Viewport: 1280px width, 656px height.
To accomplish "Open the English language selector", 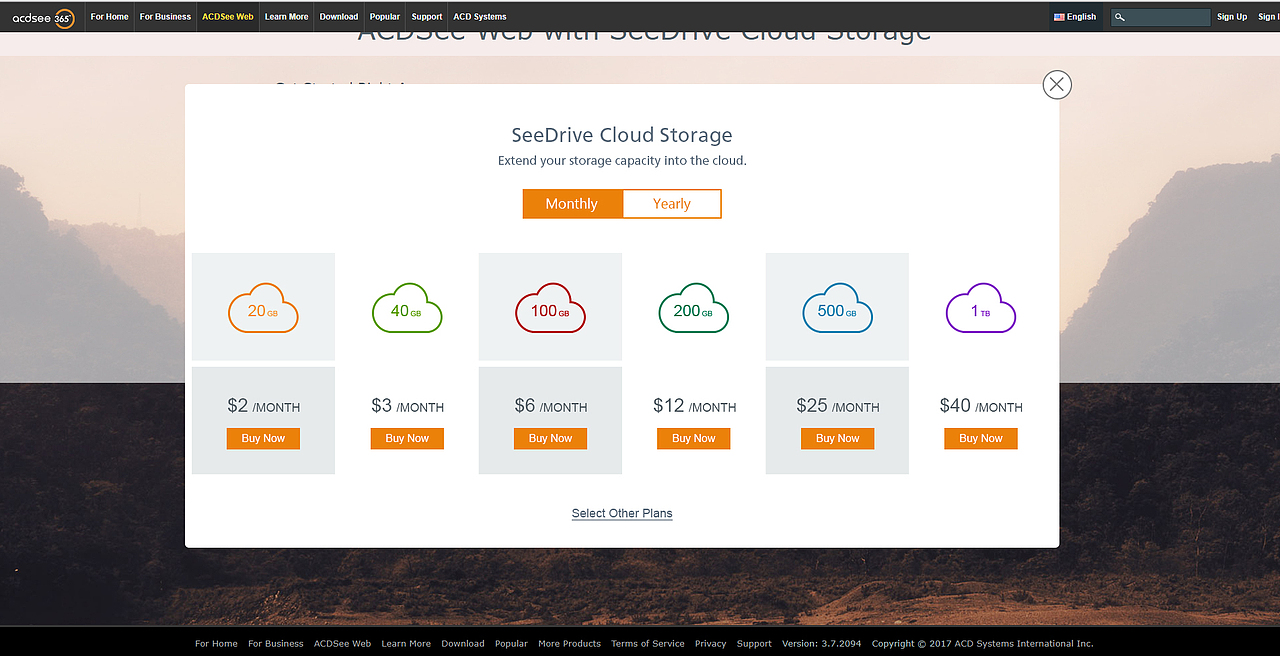I will (1076, 17).
